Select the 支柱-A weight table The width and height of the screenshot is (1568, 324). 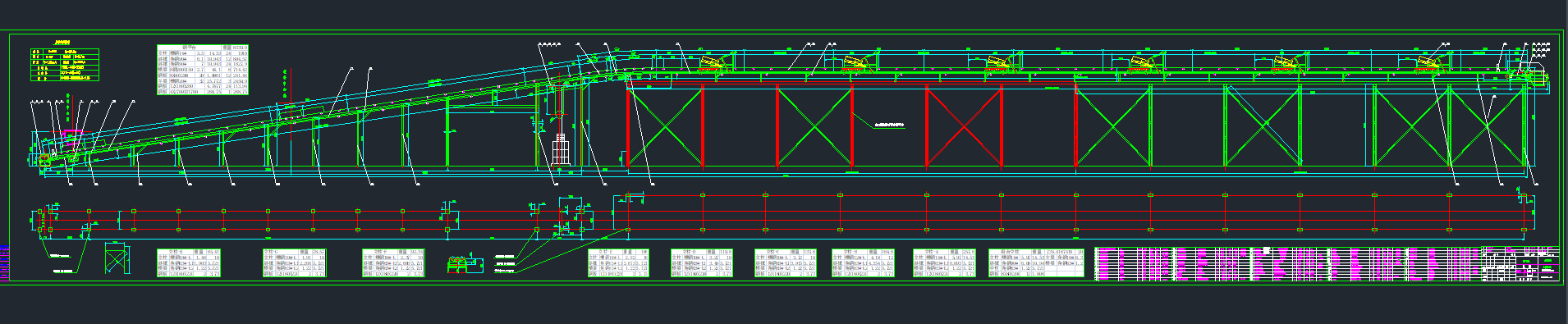944,262
